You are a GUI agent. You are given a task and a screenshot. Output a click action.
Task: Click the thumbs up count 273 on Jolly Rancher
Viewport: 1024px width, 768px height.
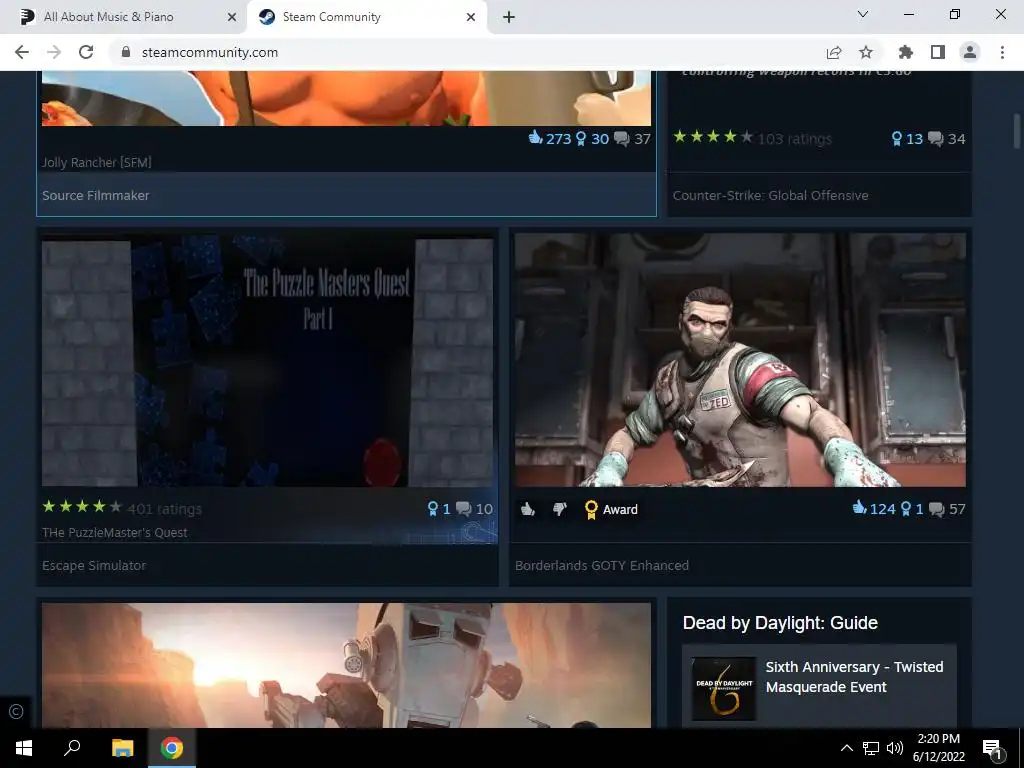(549, 138)
